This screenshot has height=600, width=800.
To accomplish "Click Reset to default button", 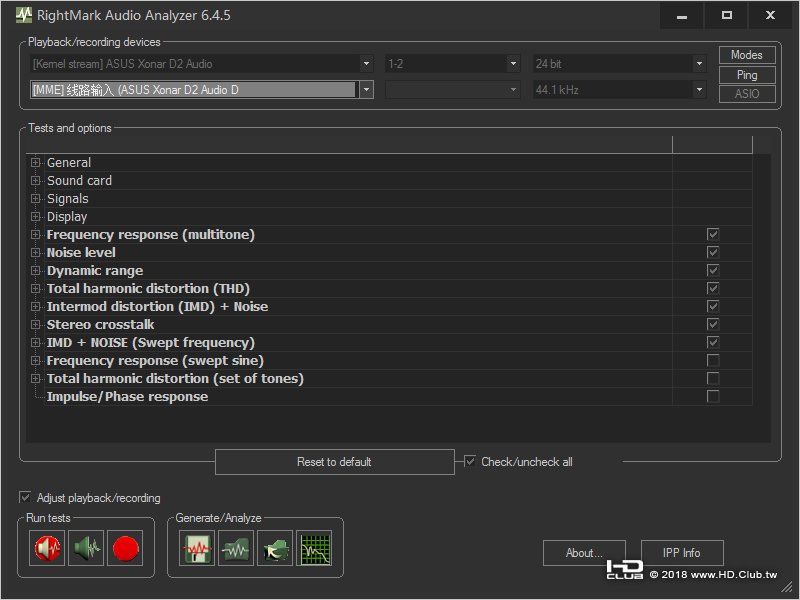I will [334, 462].
